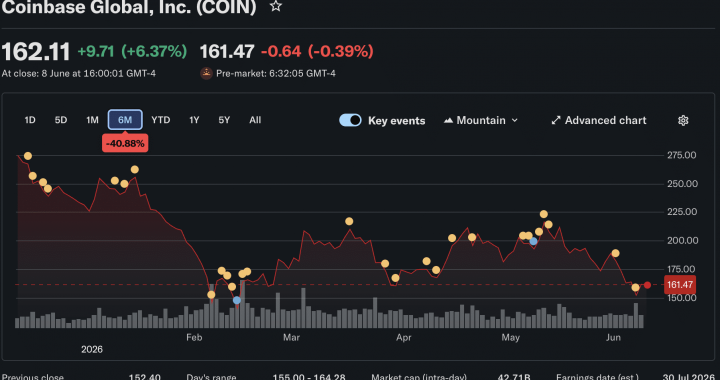Click the Apr label on date axis
Viewport: 720px width, 380px height.
tap(403, 338)
